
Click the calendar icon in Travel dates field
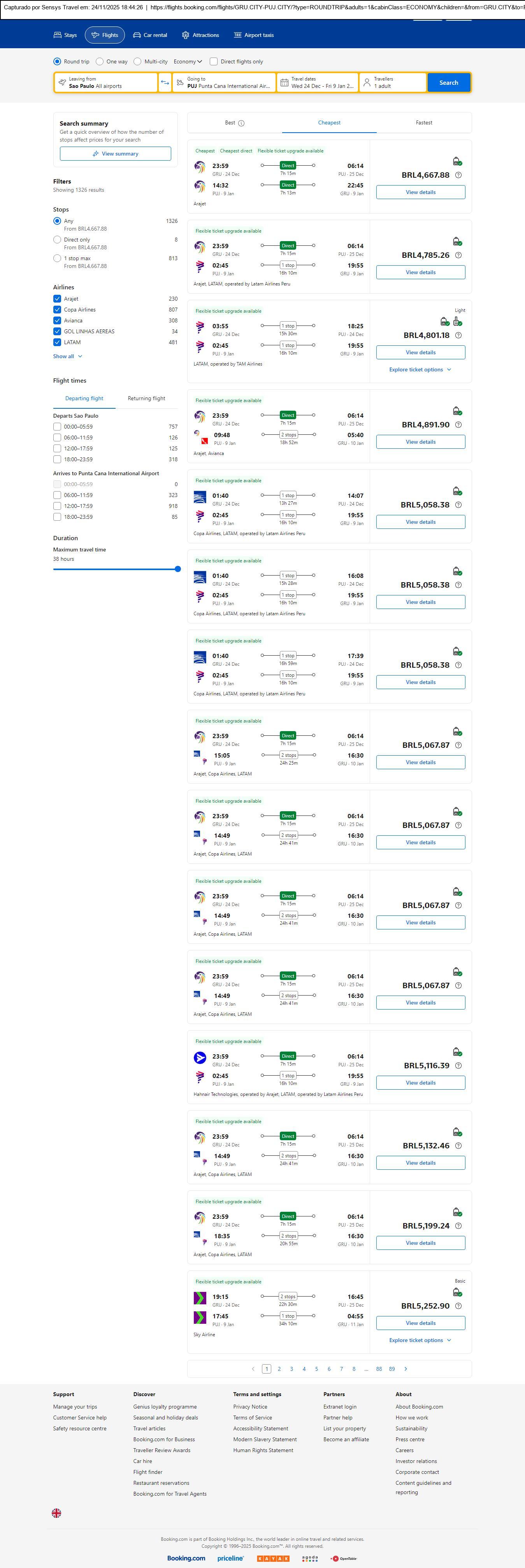click(x=284, y=83)
